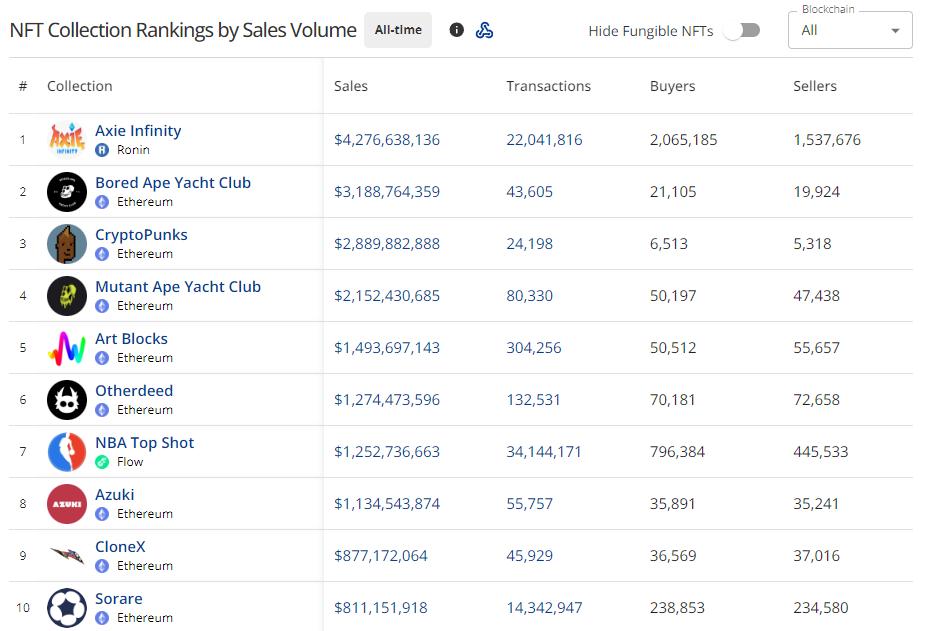Click the All-time period selector
931x631 pixels.
(x=398, y=30)
